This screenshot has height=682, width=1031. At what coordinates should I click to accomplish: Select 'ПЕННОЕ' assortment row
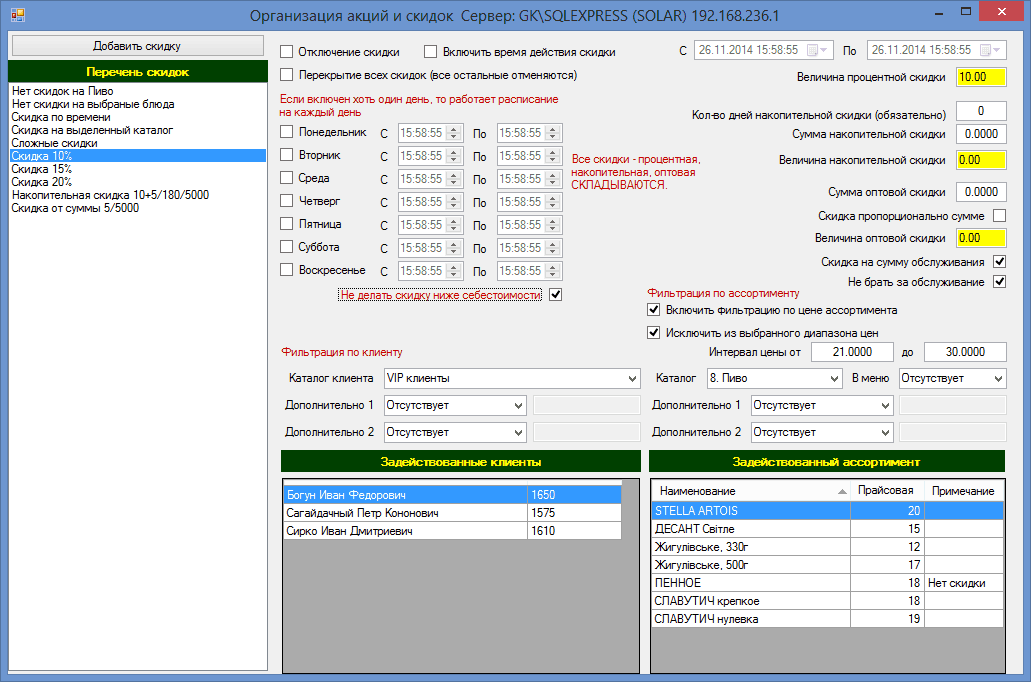828,583
